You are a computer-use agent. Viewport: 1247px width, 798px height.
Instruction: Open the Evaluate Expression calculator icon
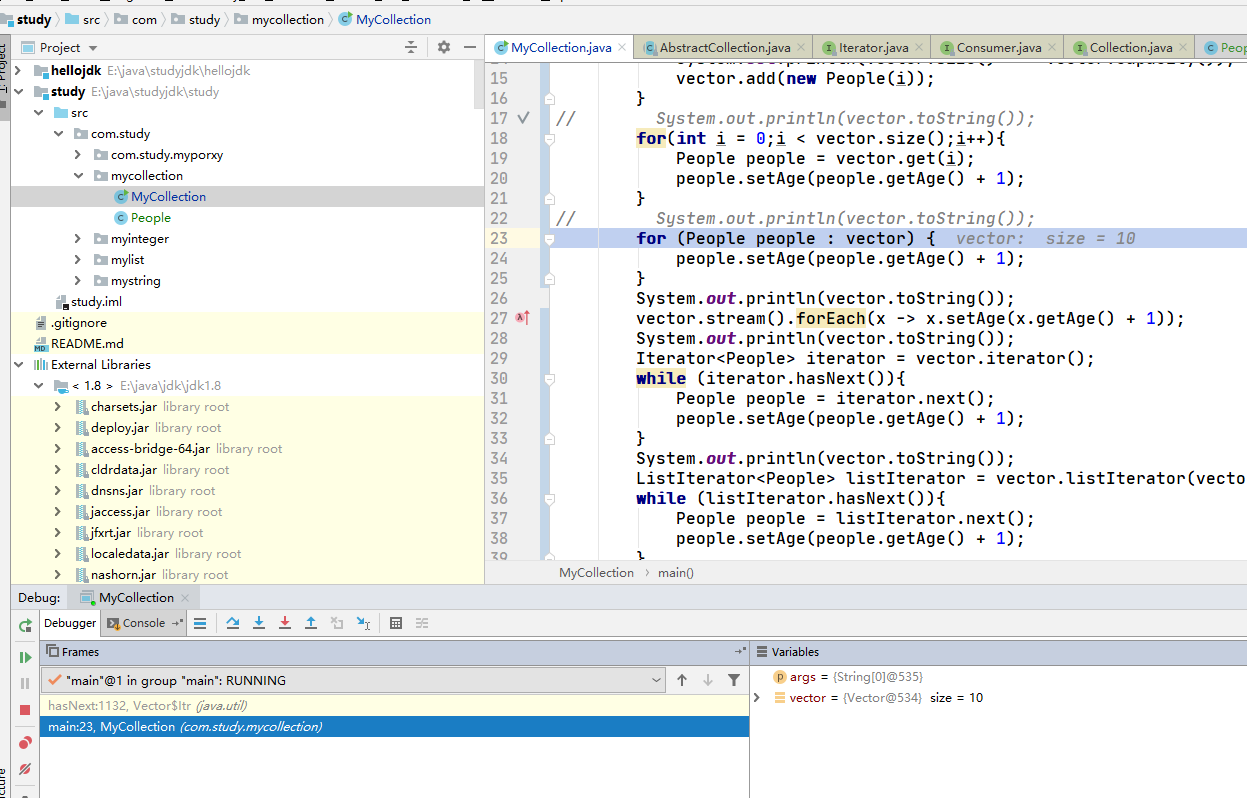coord(396,623)
